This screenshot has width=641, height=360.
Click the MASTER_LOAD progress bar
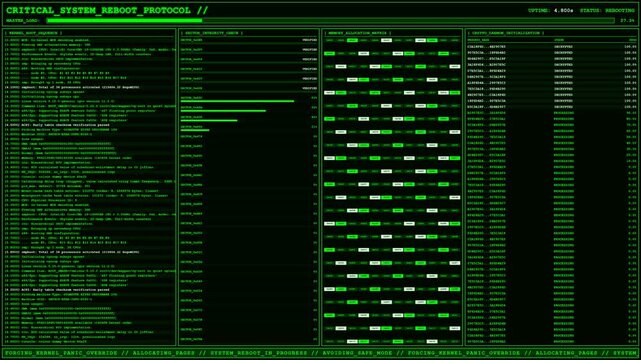click(x=331, y=20)
